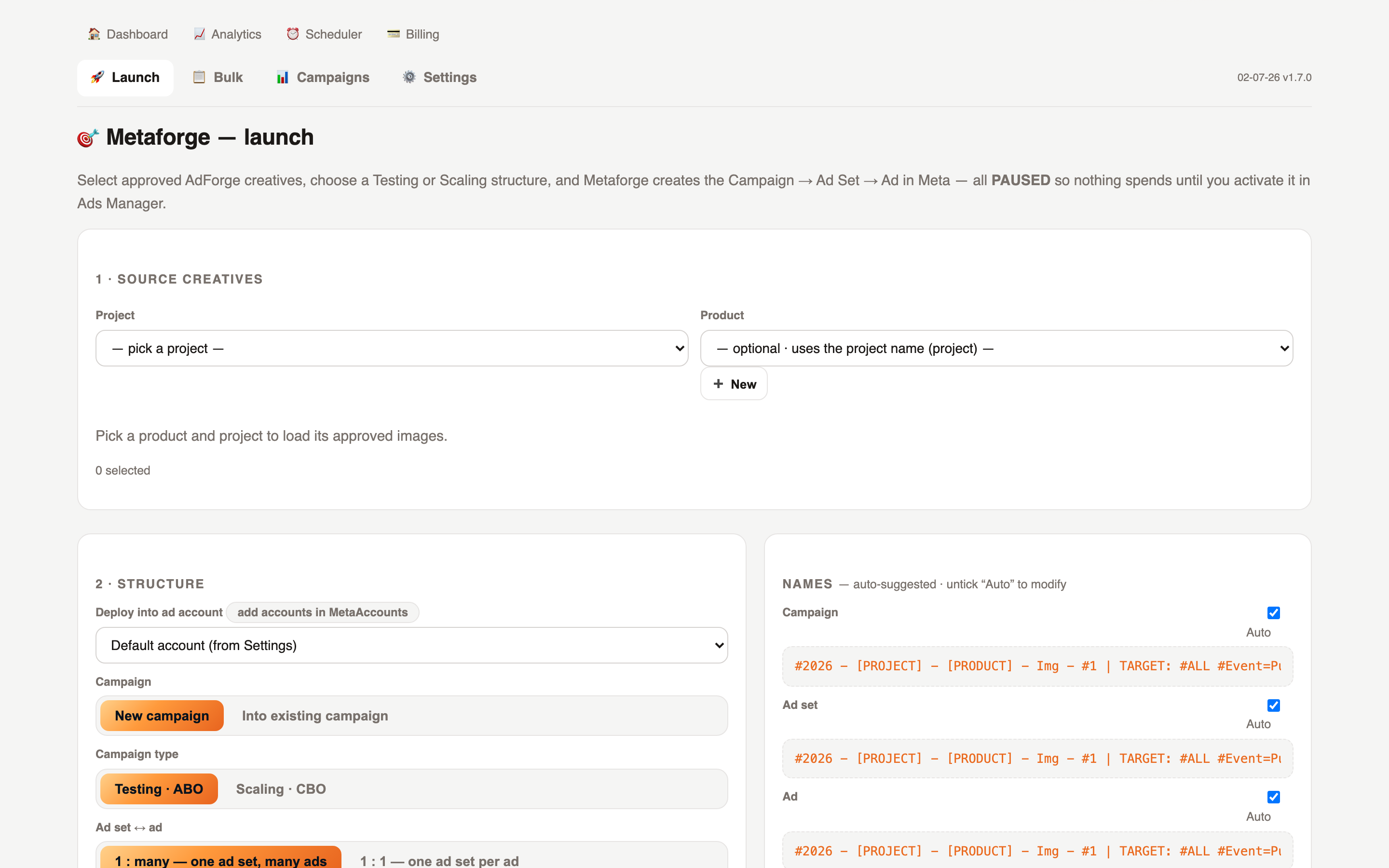Open the Product dropdown
This screenshot has width=1389, height=868.
click(x=996, y=348)
